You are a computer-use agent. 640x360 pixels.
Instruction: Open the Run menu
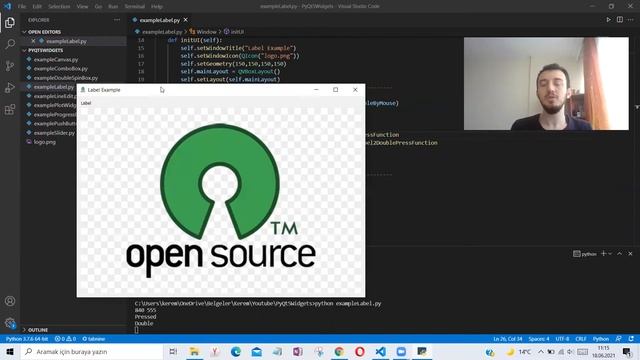pyautogui.click(x=113, y=7)
